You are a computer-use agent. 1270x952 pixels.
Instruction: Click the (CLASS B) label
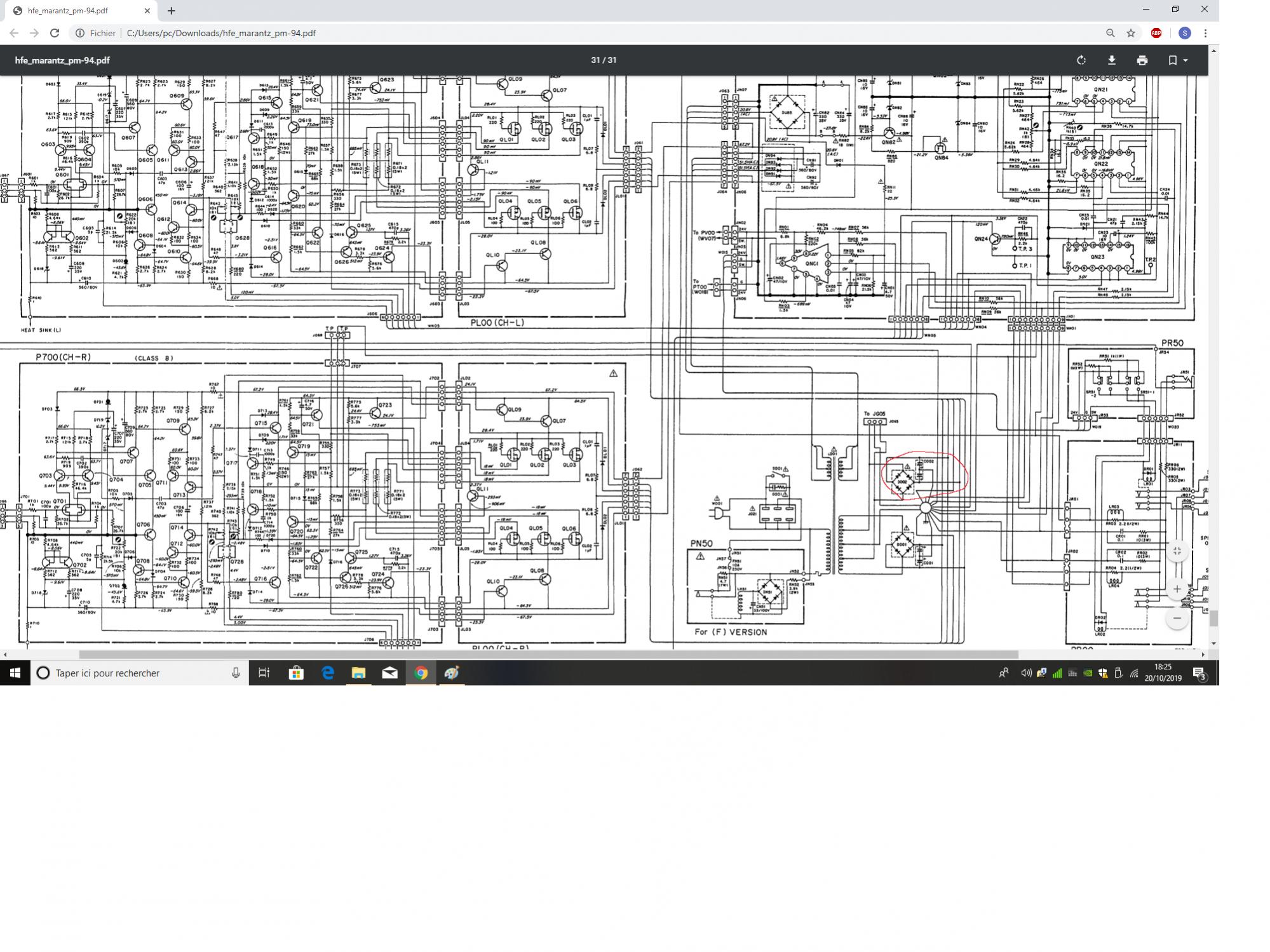[x=154, y=358]
